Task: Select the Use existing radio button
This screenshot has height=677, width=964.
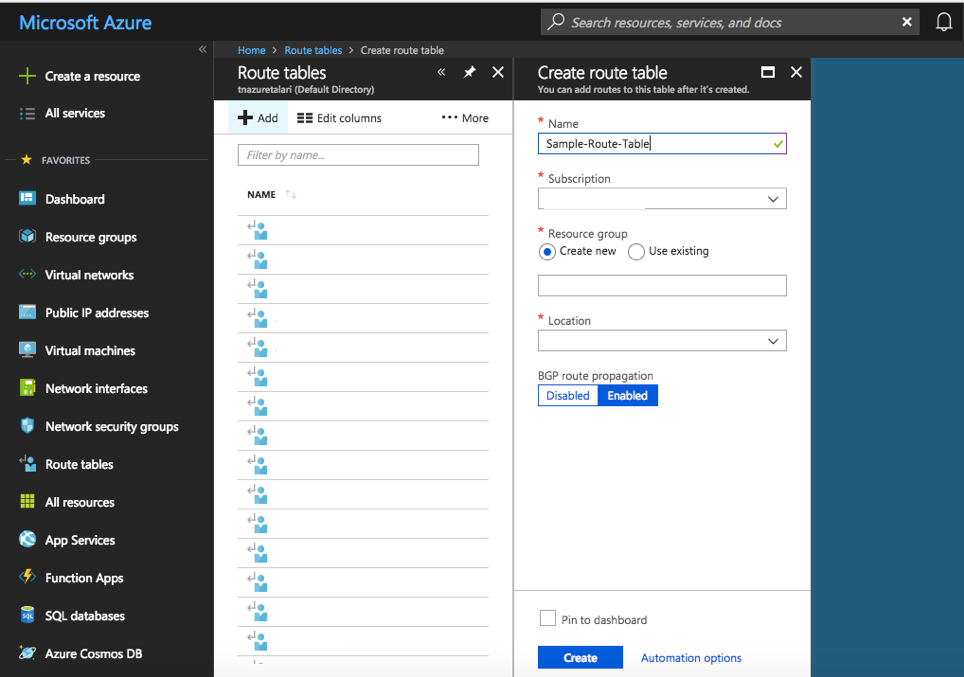Action: (636, 252)
